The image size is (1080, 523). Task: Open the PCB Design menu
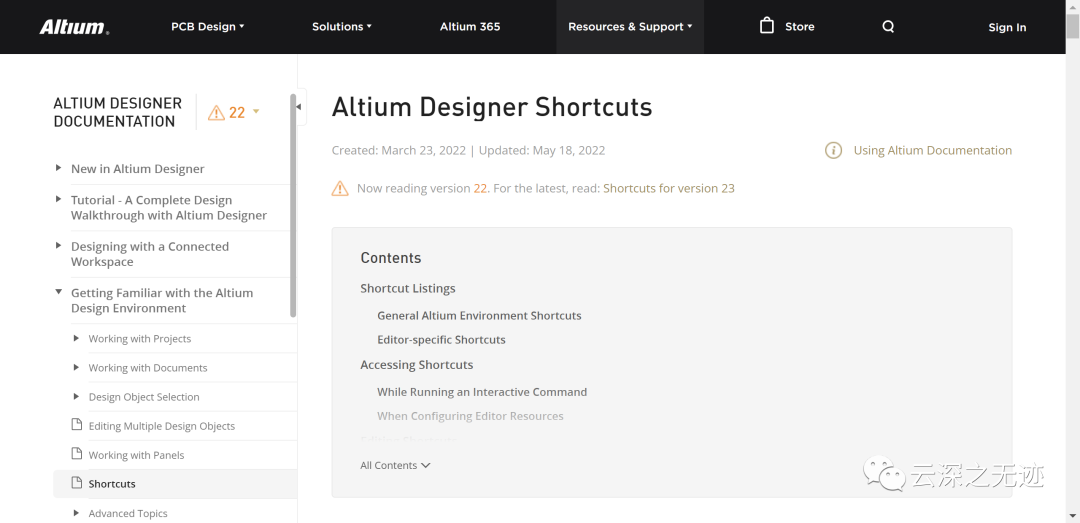(x=207, y=27)
